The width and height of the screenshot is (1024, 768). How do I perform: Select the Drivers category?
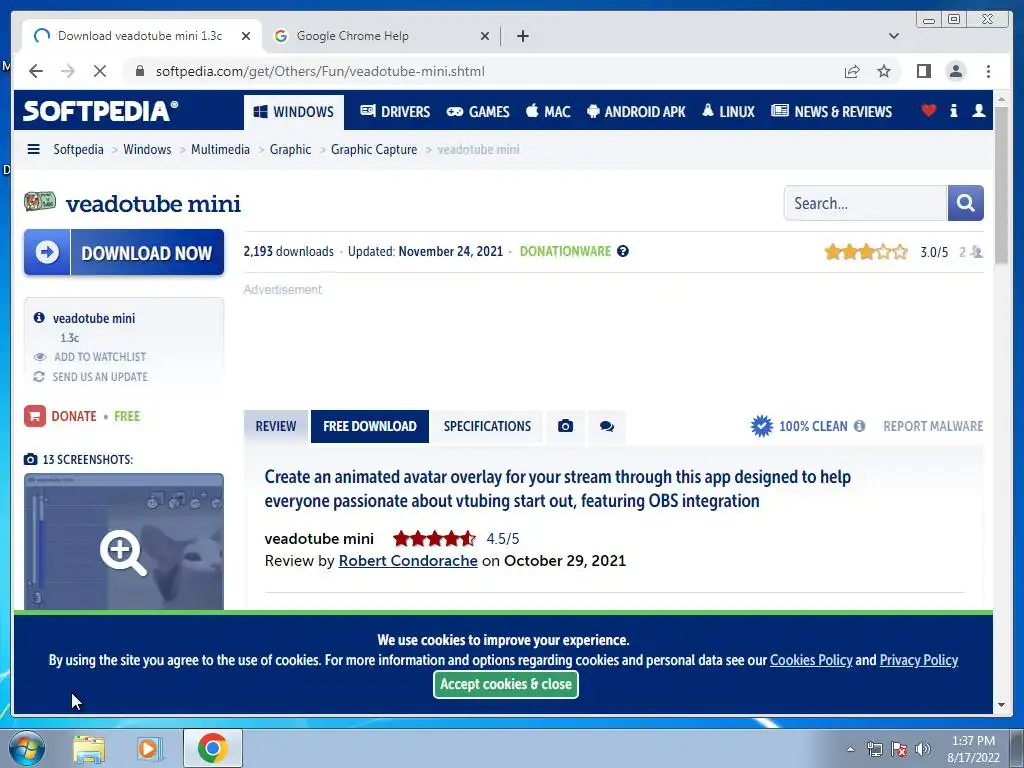tap(395, 112)
